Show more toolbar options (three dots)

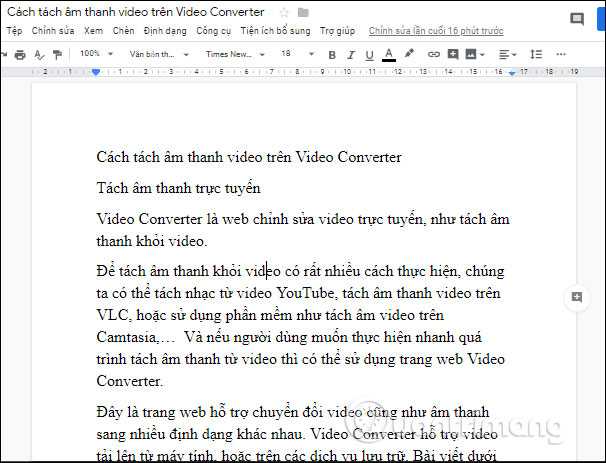[561, 54]
